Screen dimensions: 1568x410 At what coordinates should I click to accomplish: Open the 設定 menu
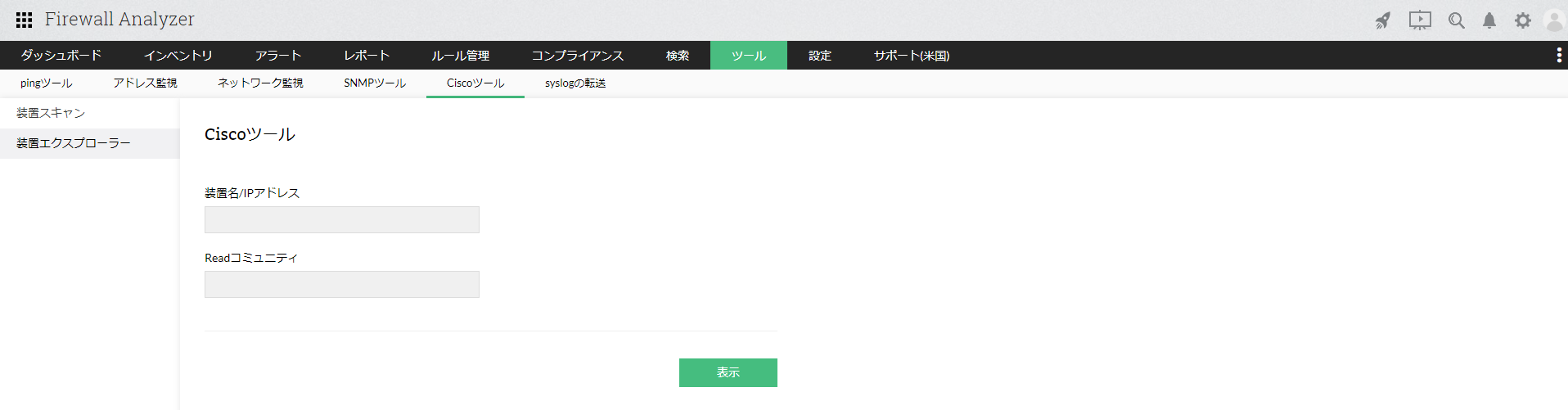tap(820, 56)
